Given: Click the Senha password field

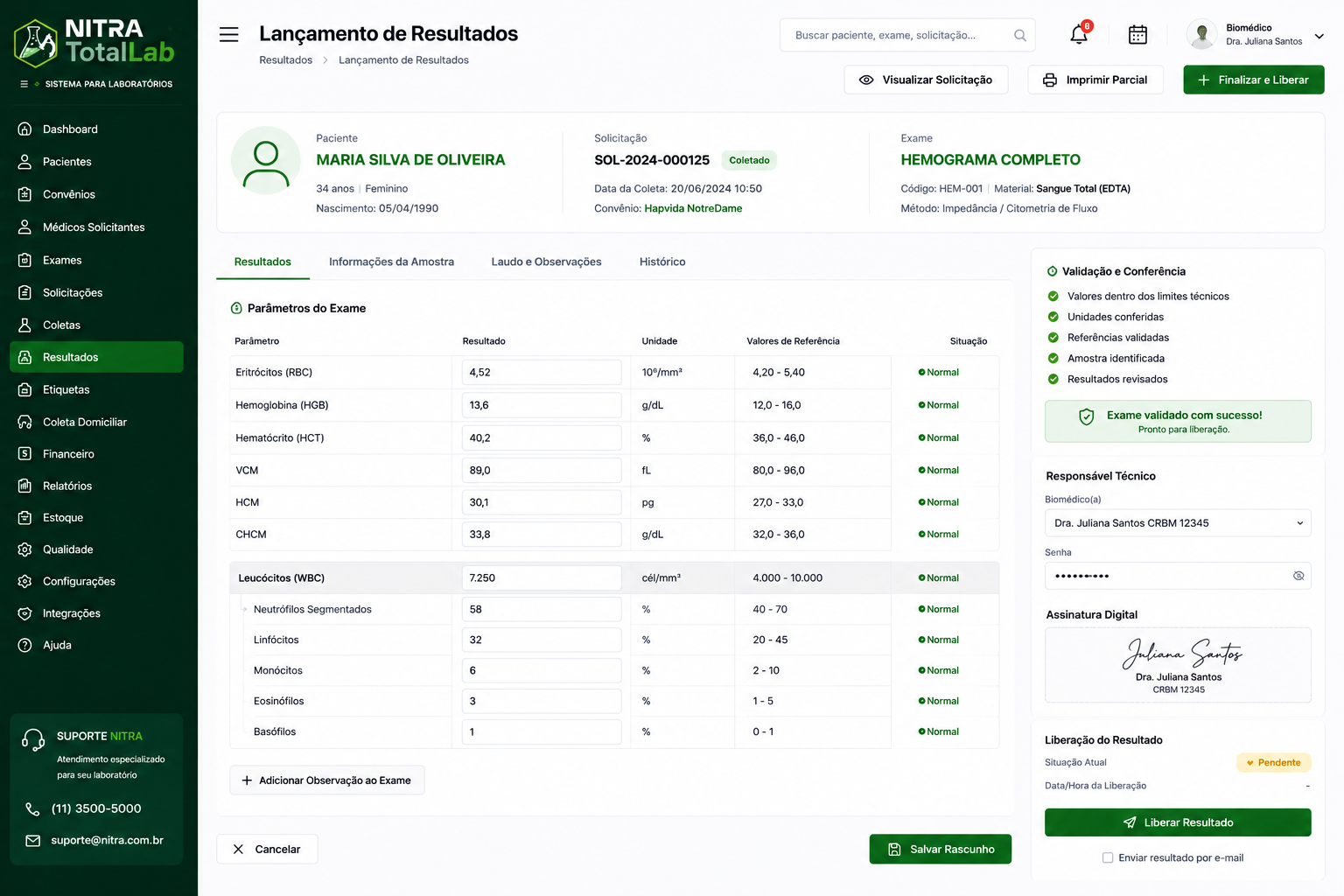Looking at the screenshot, I should click(x=1178, y=576).
